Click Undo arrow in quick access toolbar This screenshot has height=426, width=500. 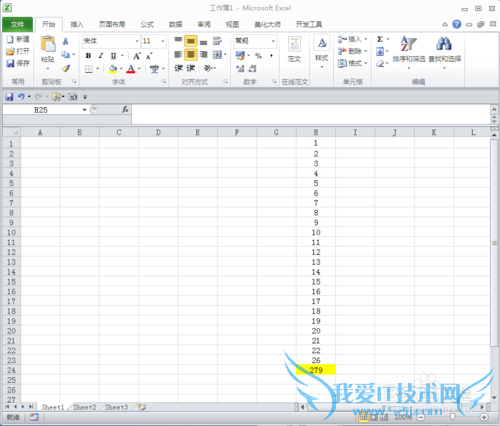click(x=21, y=97)
